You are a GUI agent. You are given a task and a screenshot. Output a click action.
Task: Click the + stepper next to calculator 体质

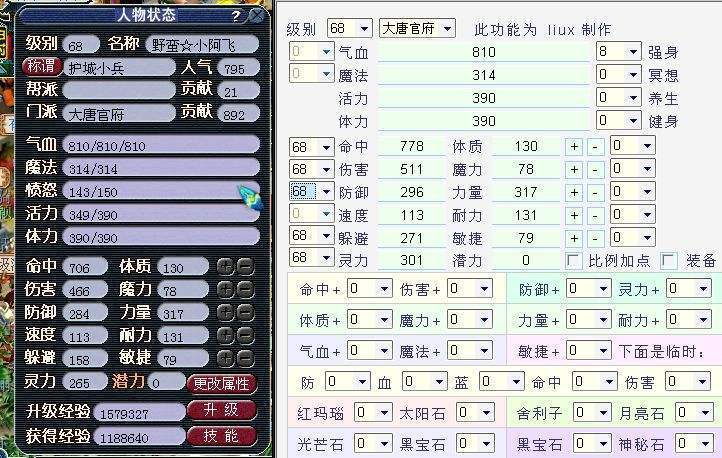574,146
